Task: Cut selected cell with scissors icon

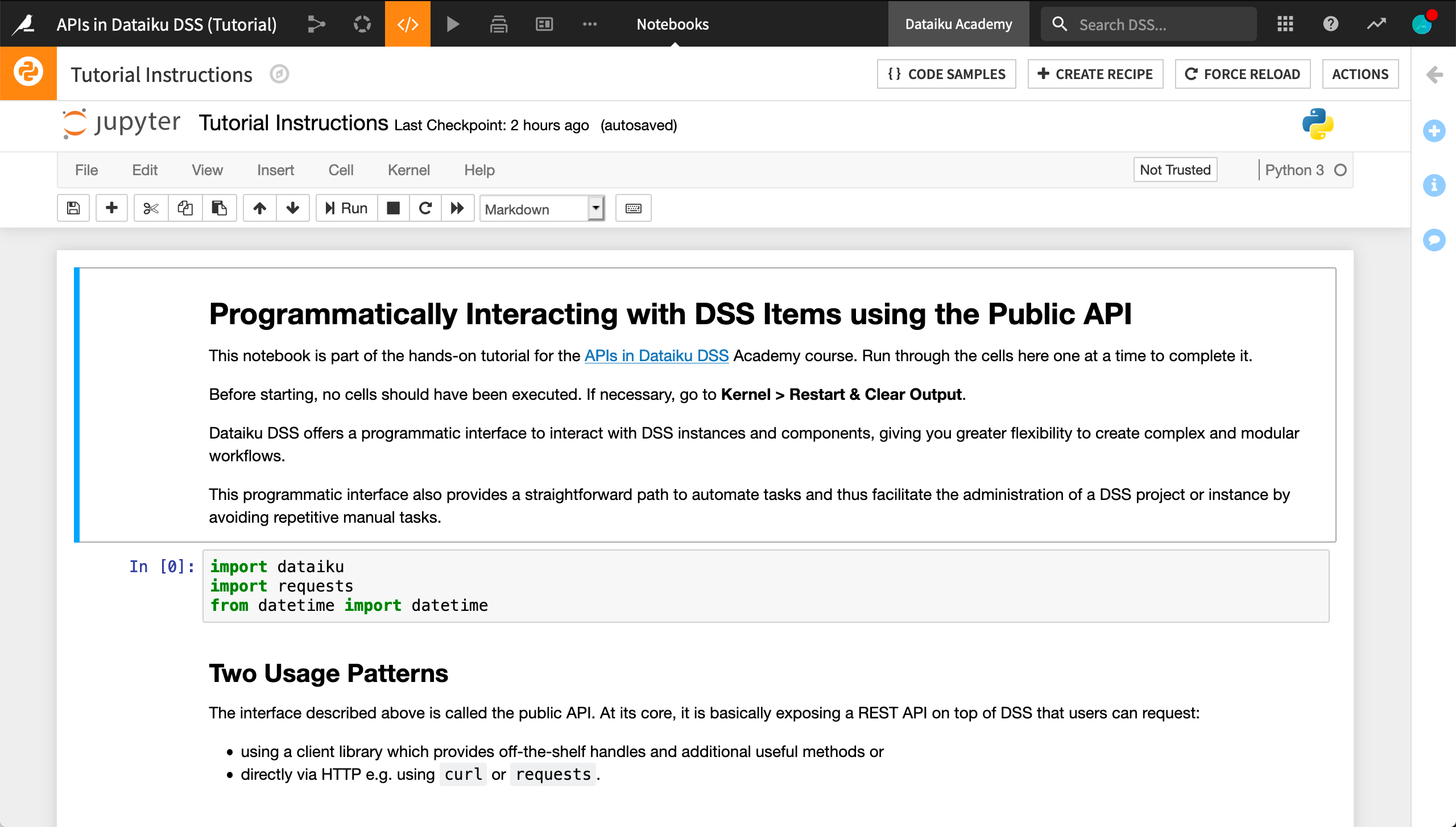Action: (x=151, y=208)
